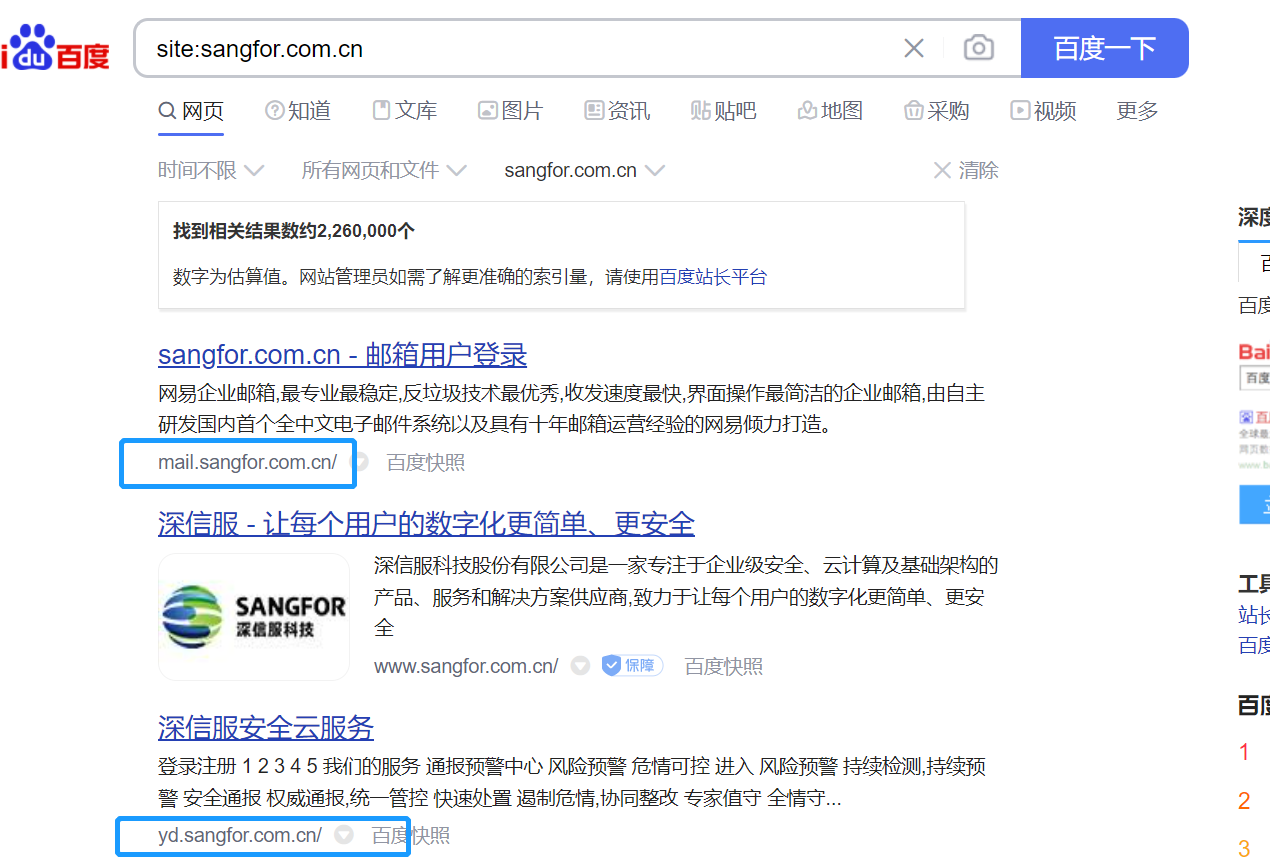Screen dimensions: 1270x858
Task: Open the 采购 tab
Action: [937, 111]
